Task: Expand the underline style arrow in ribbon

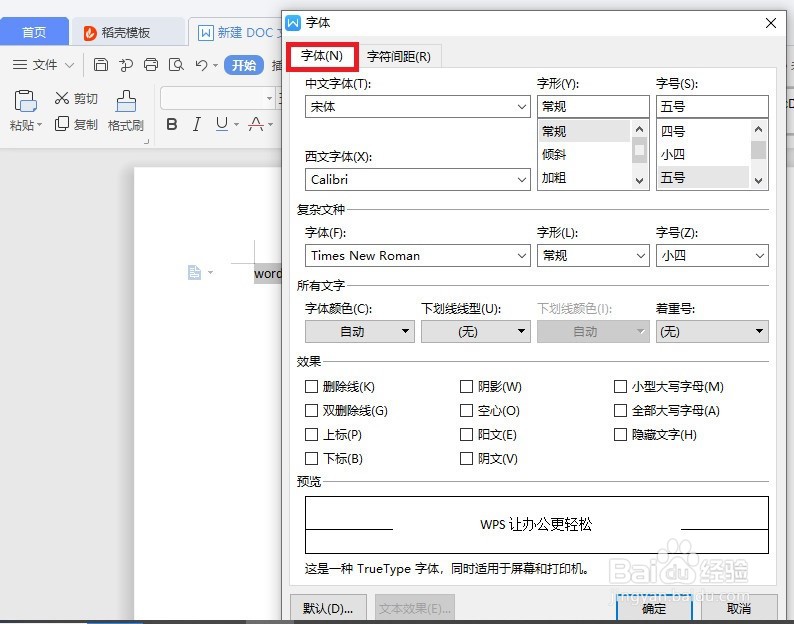Action: click(x=236, y=124)
